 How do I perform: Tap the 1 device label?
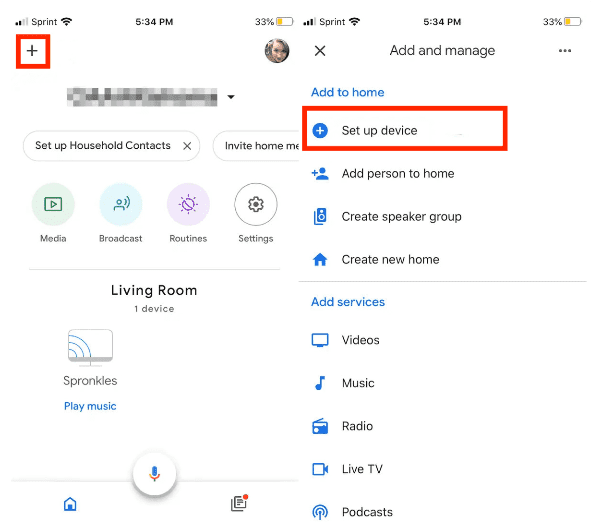coord(154,309)
